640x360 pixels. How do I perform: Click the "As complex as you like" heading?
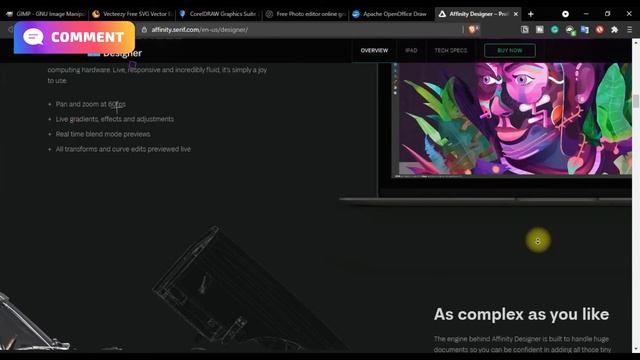point(522,314)
